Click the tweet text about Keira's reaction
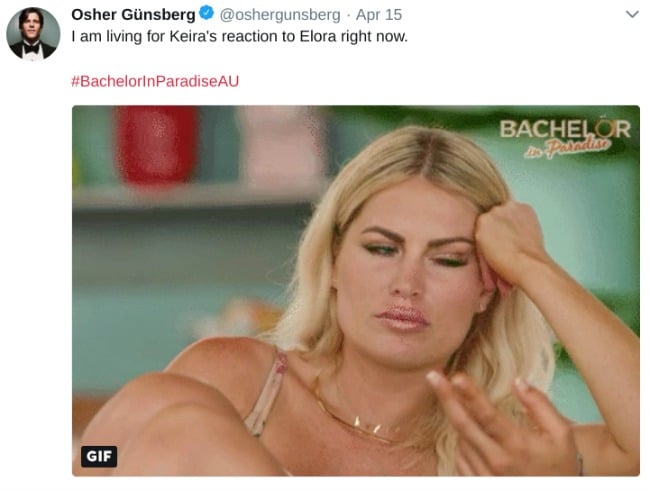The width and height of the screenshot is (650, 490). coord(240,36)
